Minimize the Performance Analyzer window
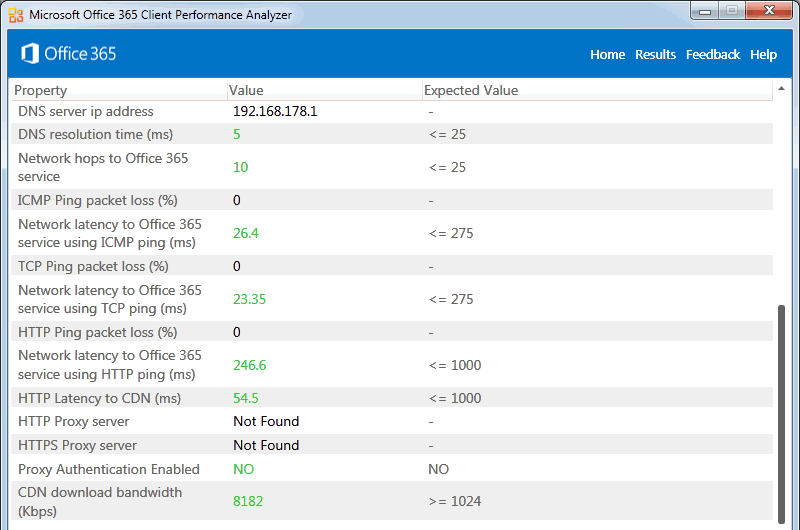Screen dimensions: 800x530 705,11
